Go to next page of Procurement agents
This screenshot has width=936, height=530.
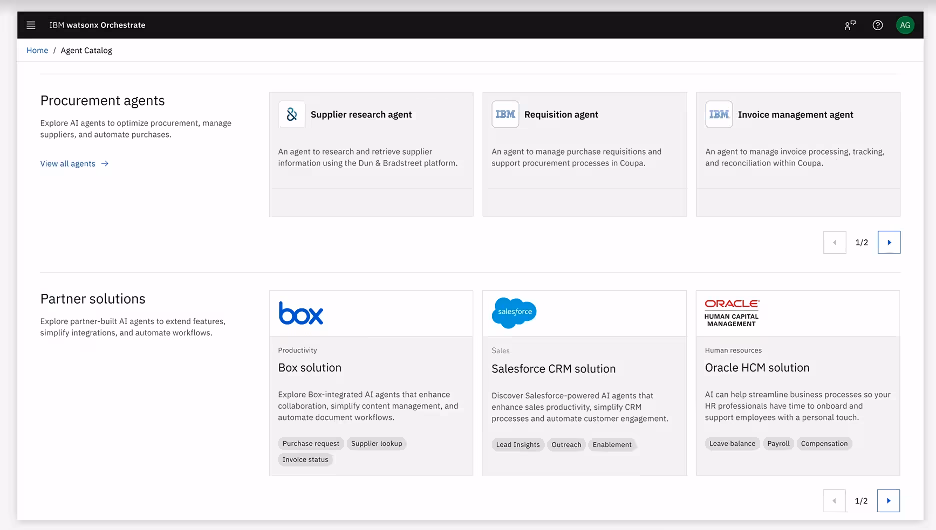tap(889, 242)
